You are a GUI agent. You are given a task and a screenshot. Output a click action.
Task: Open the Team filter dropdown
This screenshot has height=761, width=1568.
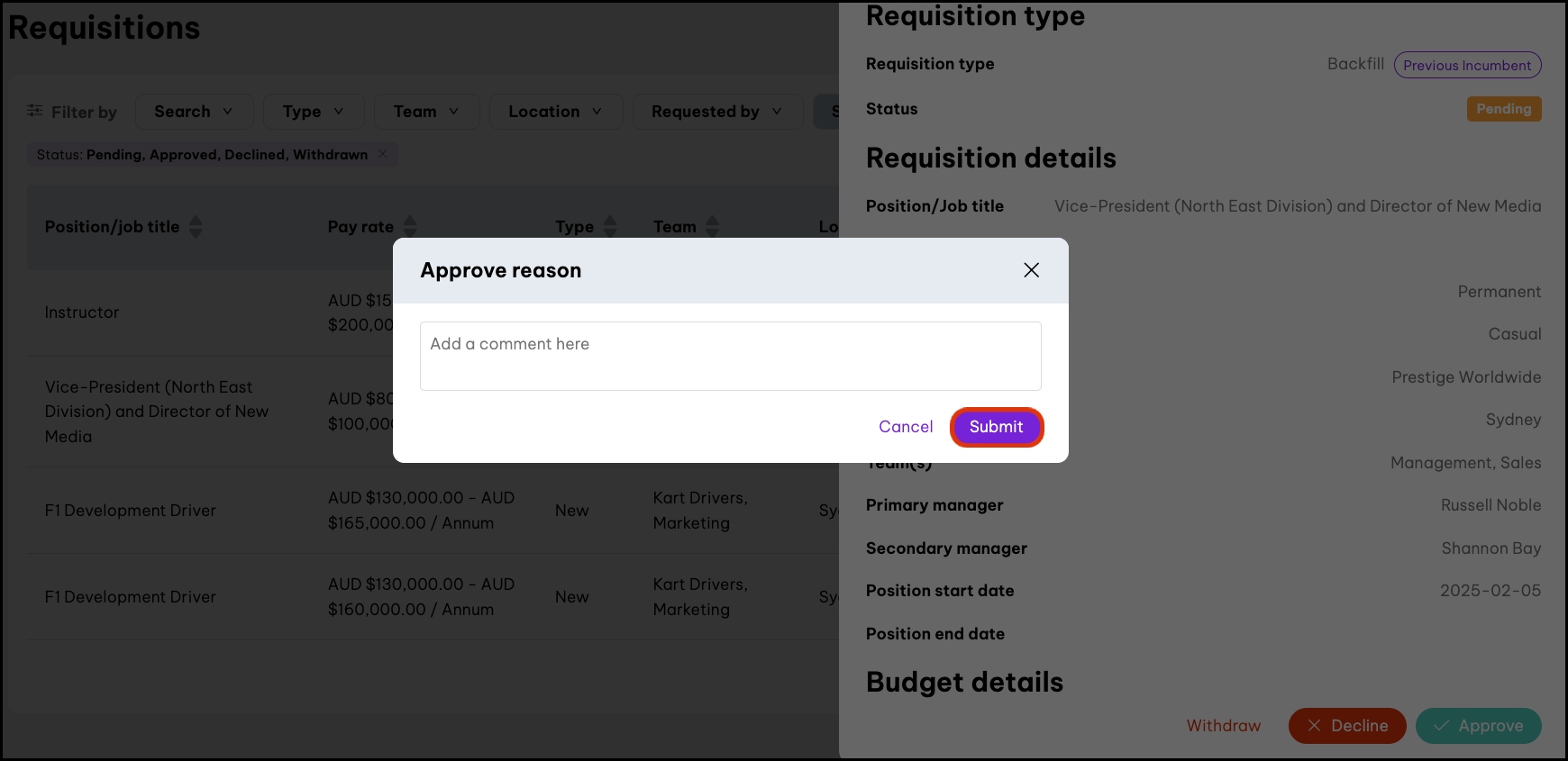point(426,112)
